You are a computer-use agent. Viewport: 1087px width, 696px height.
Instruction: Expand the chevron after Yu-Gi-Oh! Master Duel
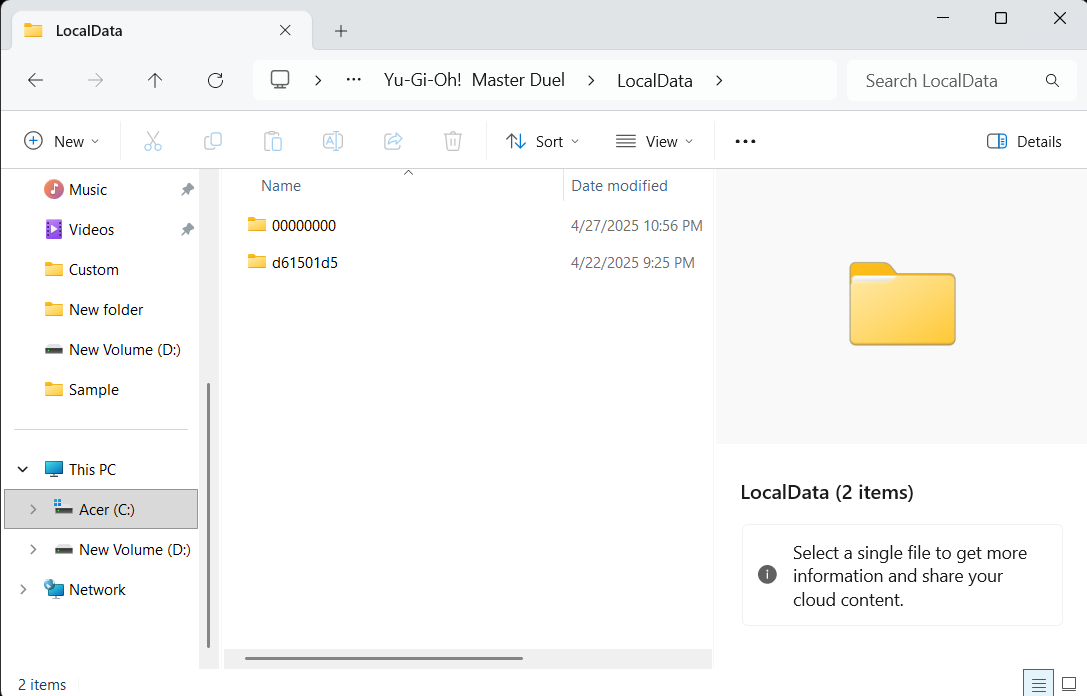tap(591, 80)
